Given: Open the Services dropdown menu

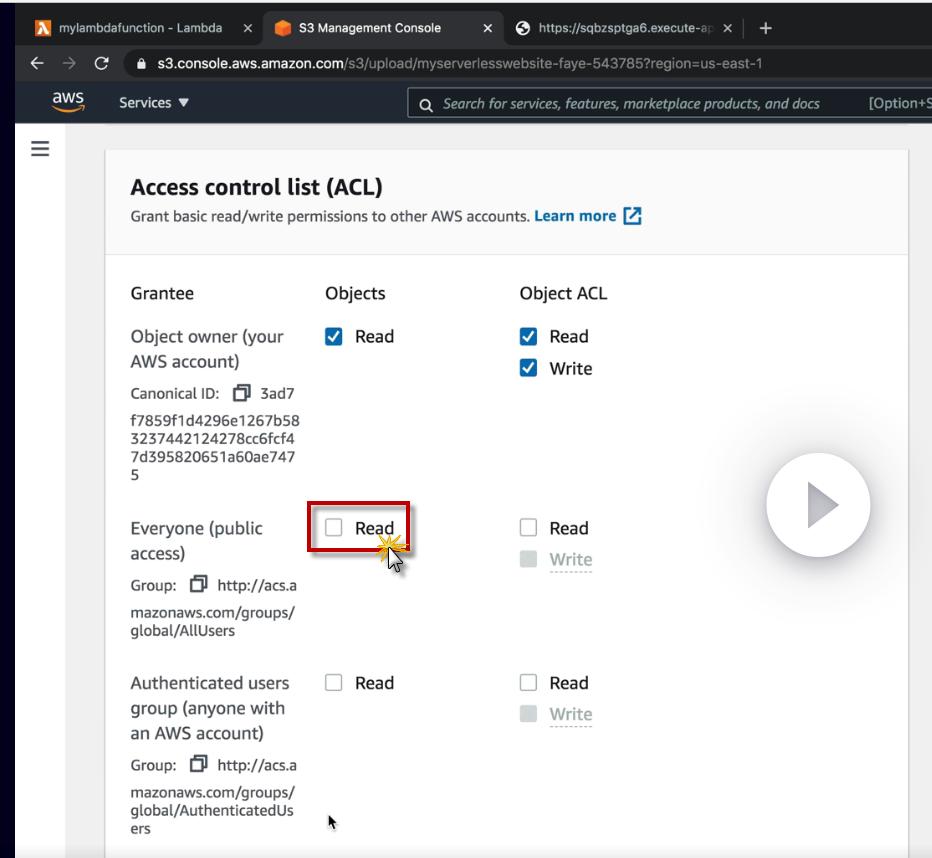Looking at the screenshot, I should click(x=153, y=103).
